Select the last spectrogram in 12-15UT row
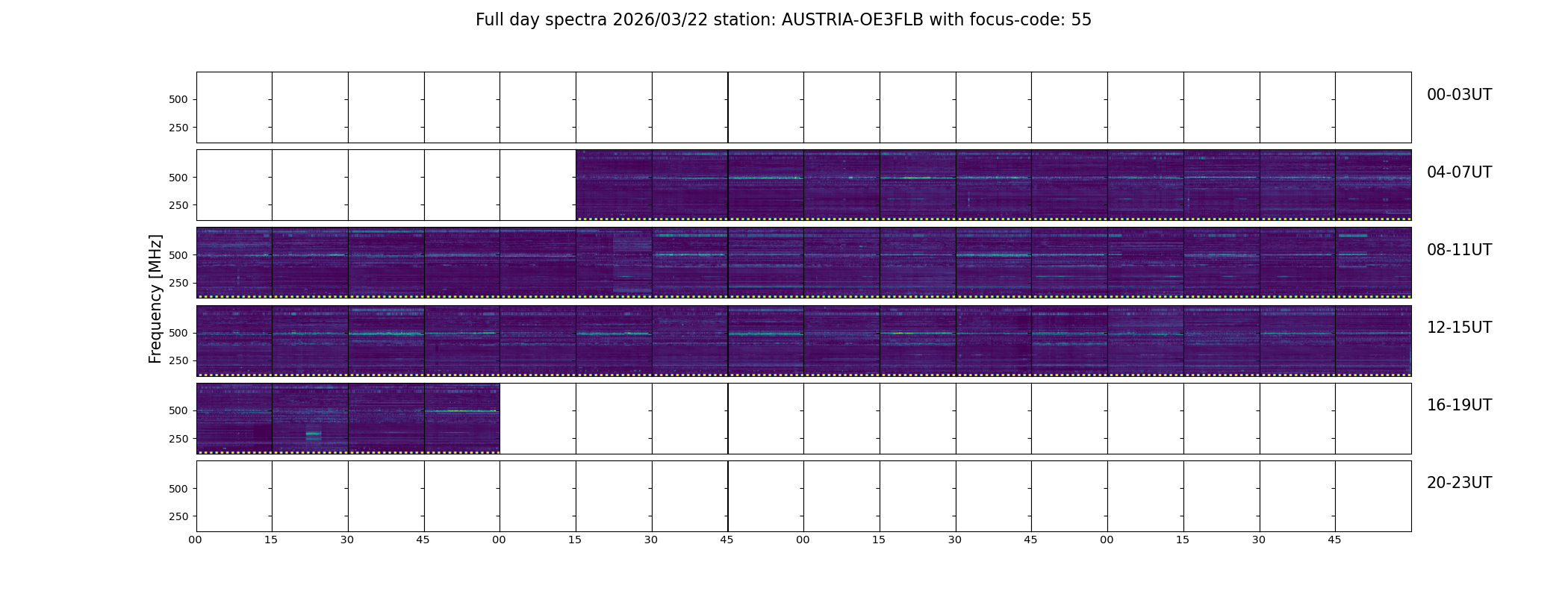1568x597 pixels. [1373, 340]
